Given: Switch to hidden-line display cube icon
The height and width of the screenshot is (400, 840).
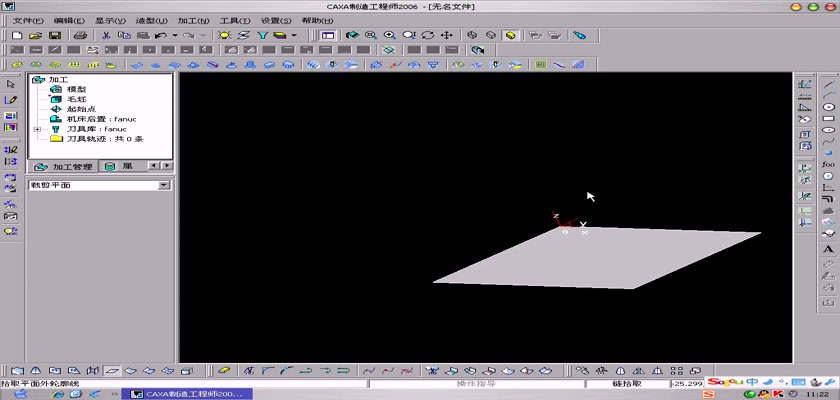Looking at the screenshot, I should [x=491, y=35].
